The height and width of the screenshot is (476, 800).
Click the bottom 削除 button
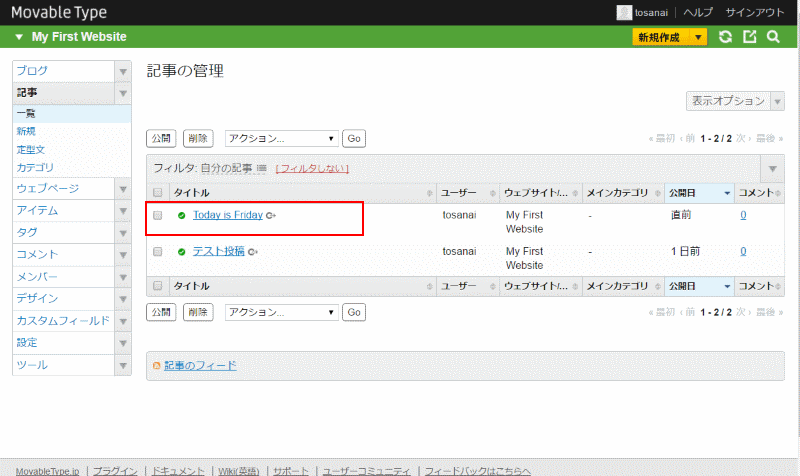click(198, 312)
